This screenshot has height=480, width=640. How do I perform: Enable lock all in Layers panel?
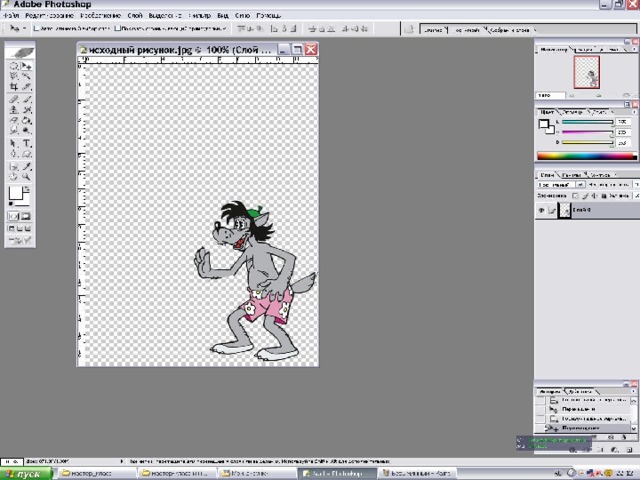pyautogui.click(x=604, y=196)
